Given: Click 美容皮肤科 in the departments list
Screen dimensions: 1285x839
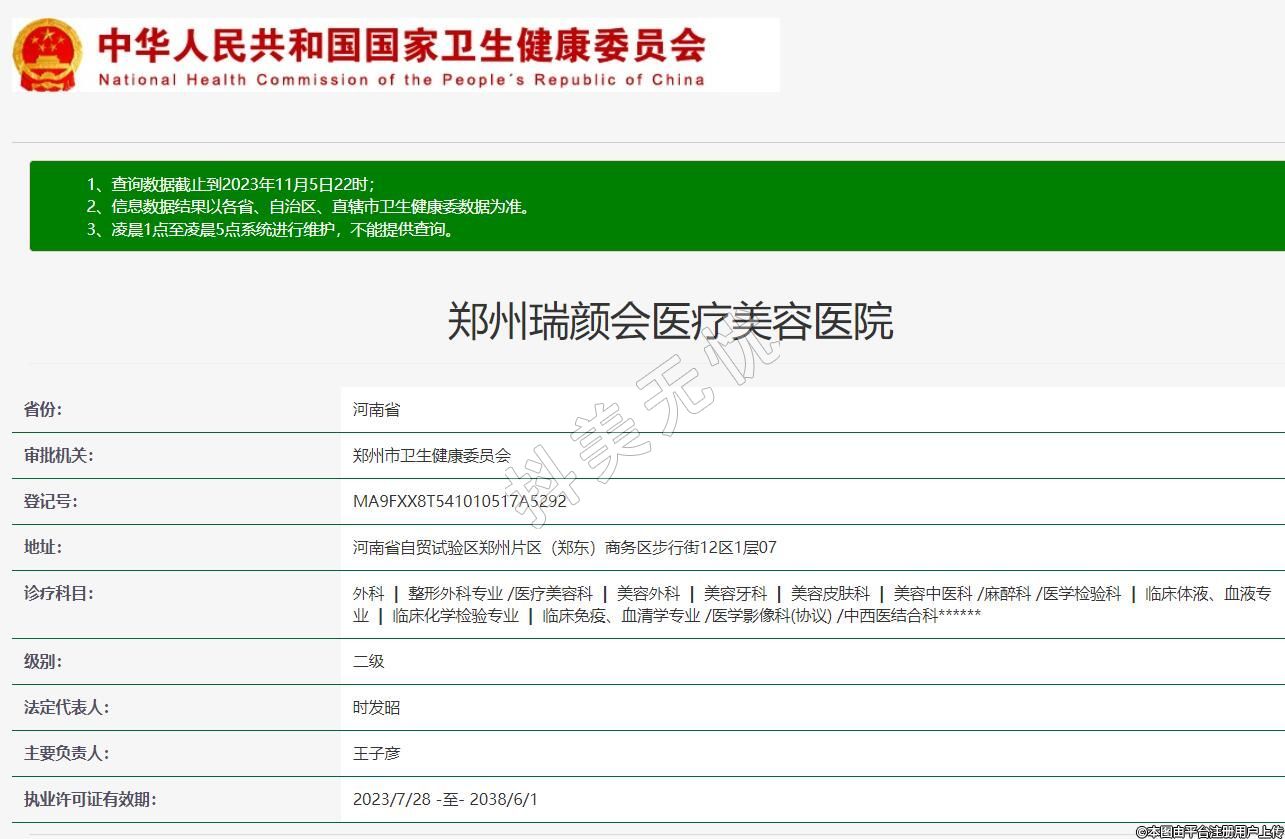Looking at the screenshot, I should pos(830,593).
